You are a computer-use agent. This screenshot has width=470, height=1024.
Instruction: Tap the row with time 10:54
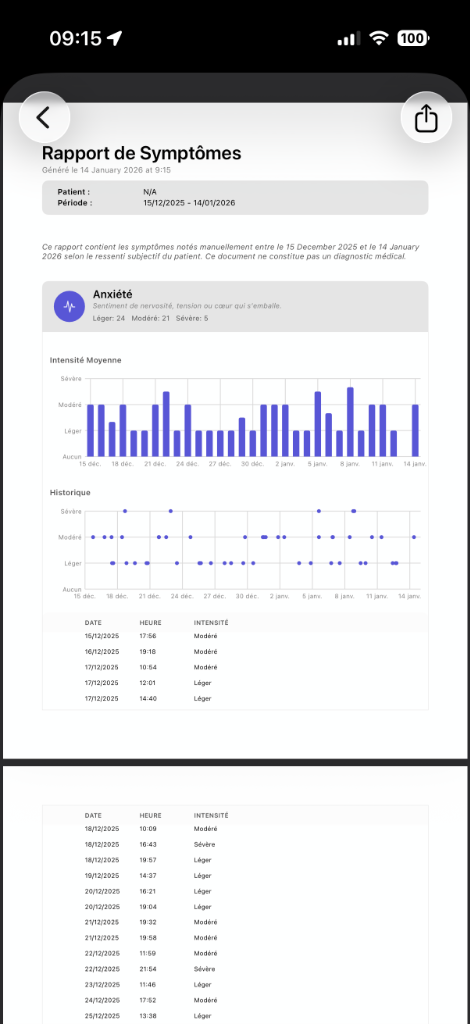(x=235, y=667)
